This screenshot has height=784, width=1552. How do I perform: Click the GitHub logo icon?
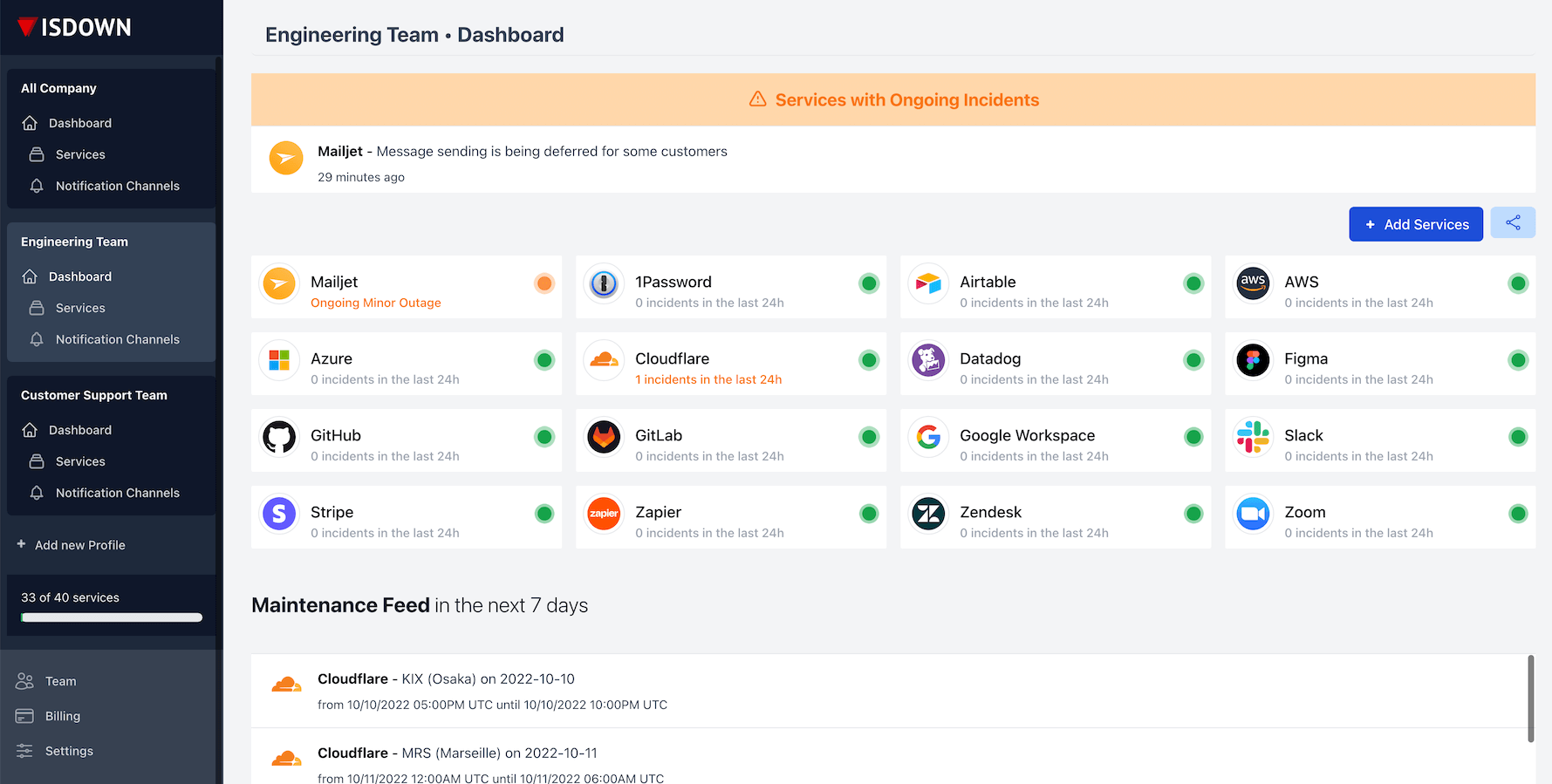coord(279,437)
